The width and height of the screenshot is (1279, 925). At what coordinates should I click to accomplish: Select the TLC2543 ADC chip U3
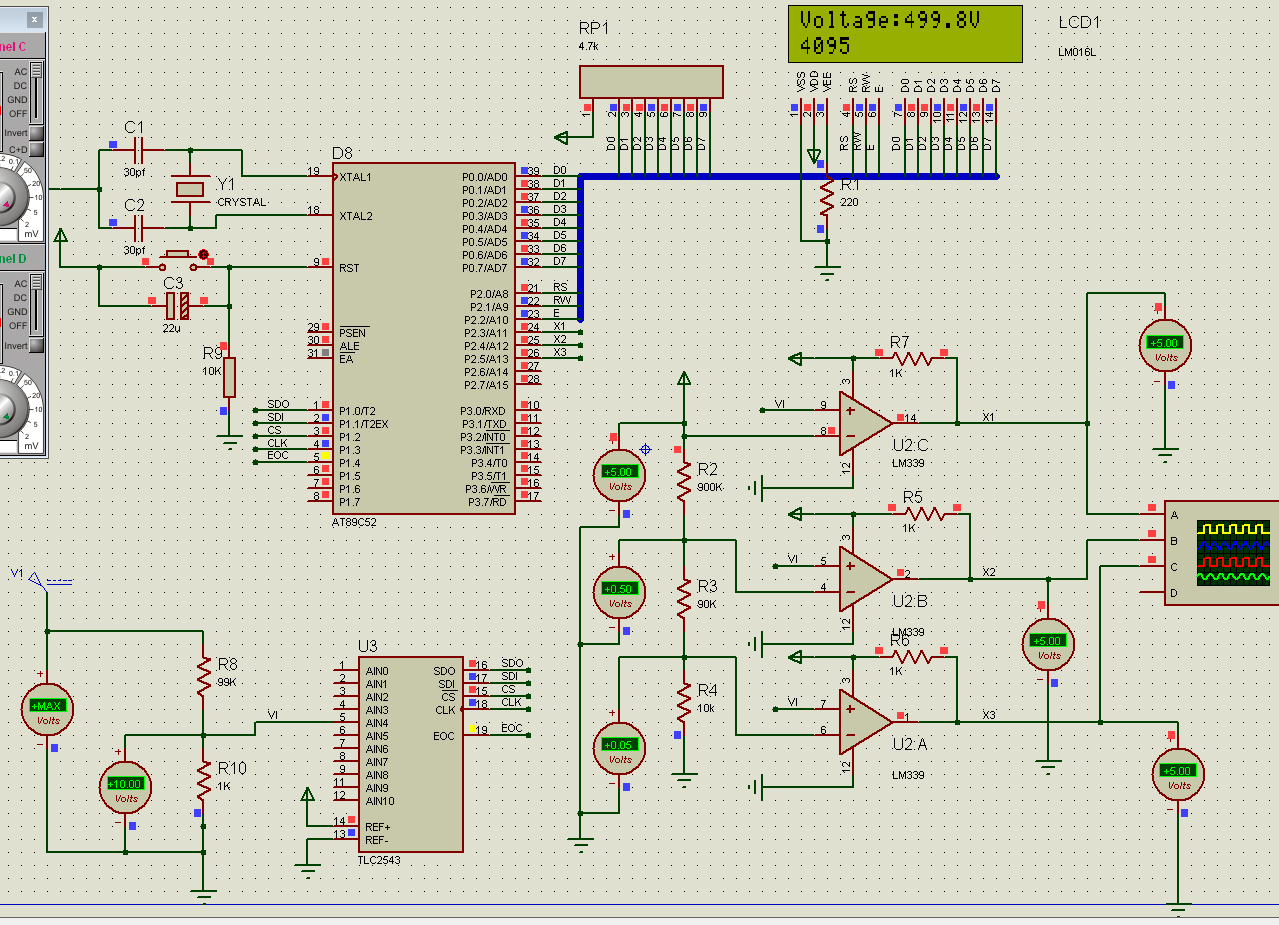click(410, 755)
